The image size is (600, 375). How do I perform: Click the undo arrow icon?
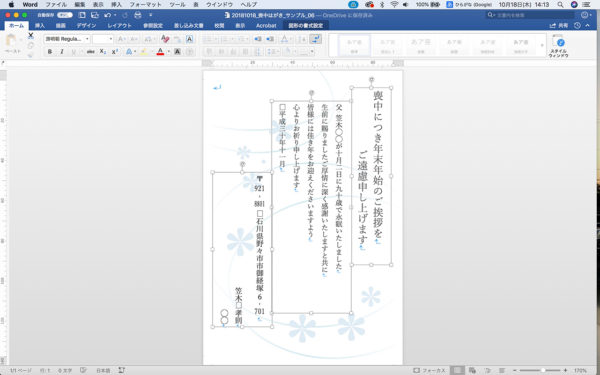tap(108, 15)
